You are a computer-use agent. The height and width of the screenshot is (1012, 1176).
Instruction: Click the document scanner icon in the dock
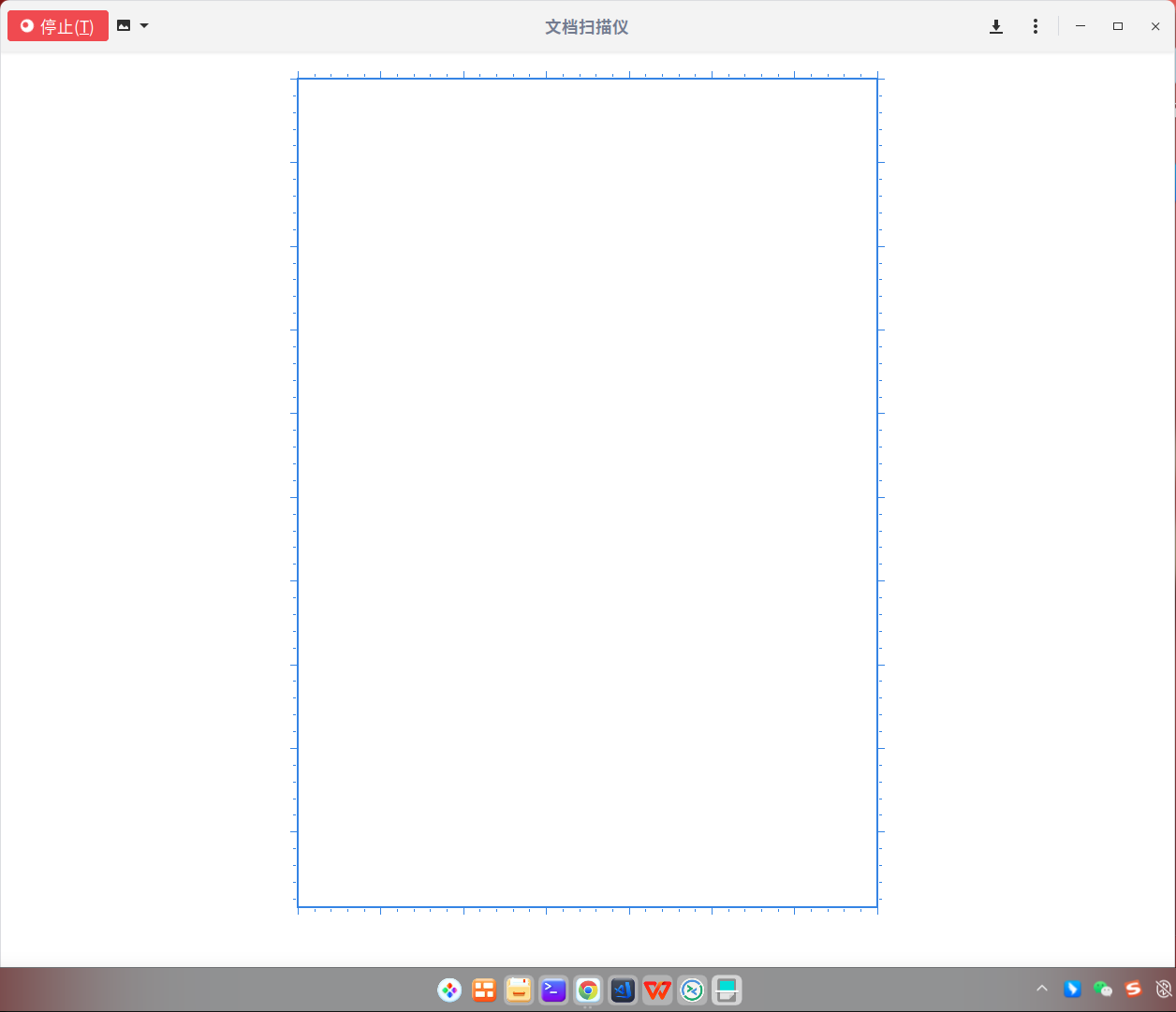(727, 990)
